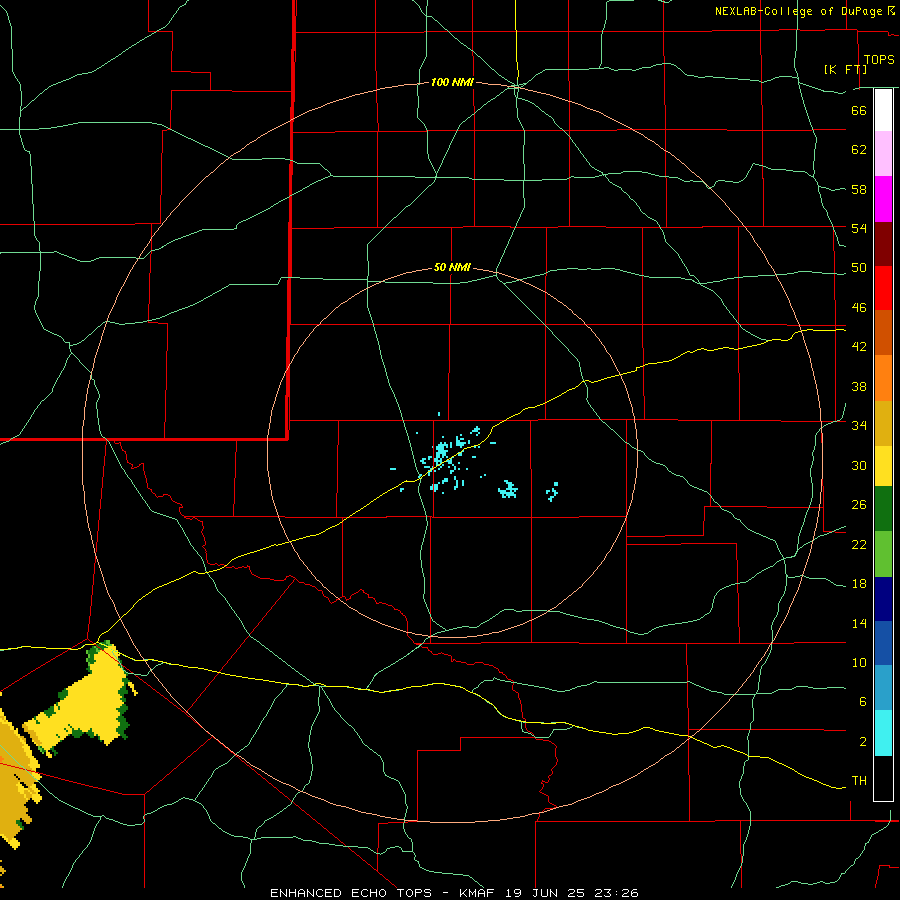This screenshot has height=900, width=900.
Task: Click the magenta 58 kft legend swatch
Action: click(x=883, y=199)
